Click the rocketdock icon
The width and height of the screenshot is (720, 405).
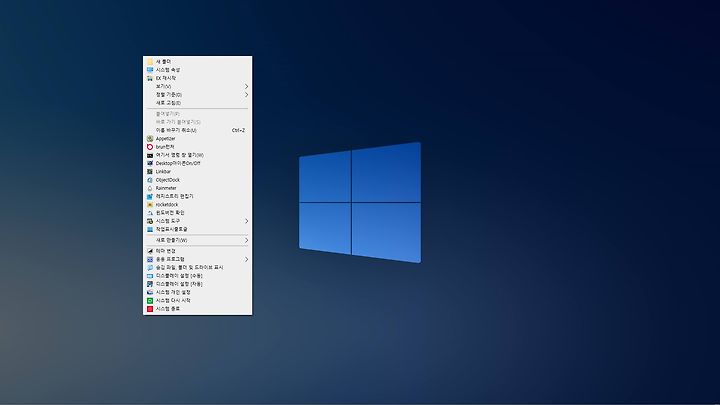(150, 205)
